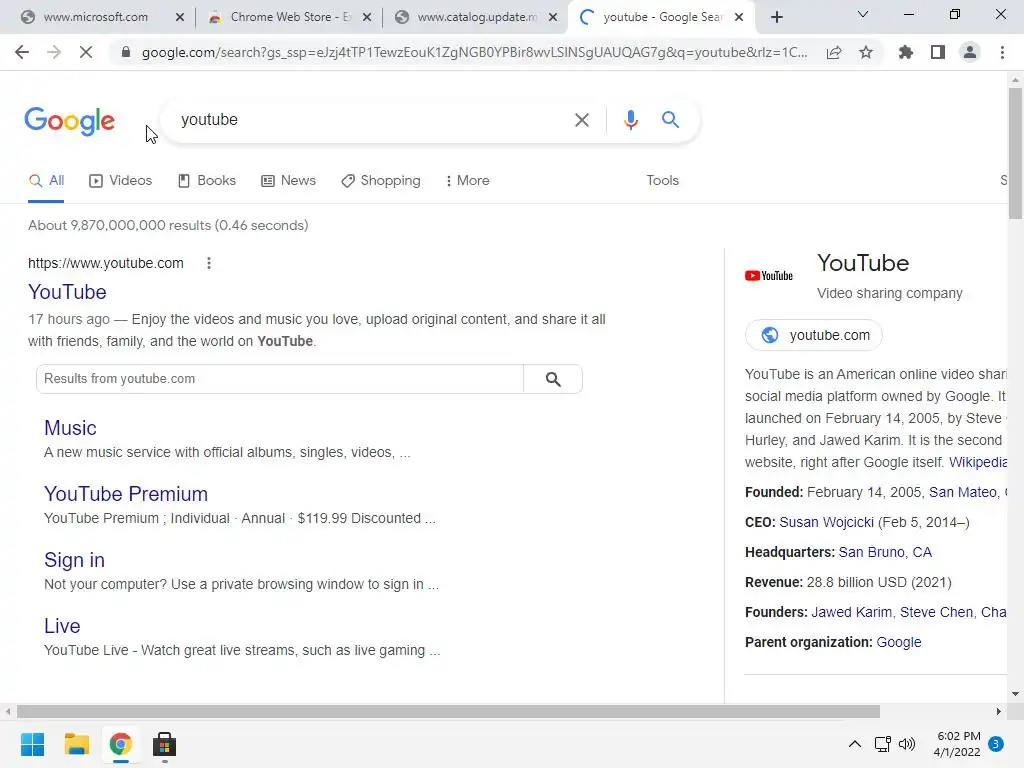
Task: Click the Google logo
Action: click(70, 121)
